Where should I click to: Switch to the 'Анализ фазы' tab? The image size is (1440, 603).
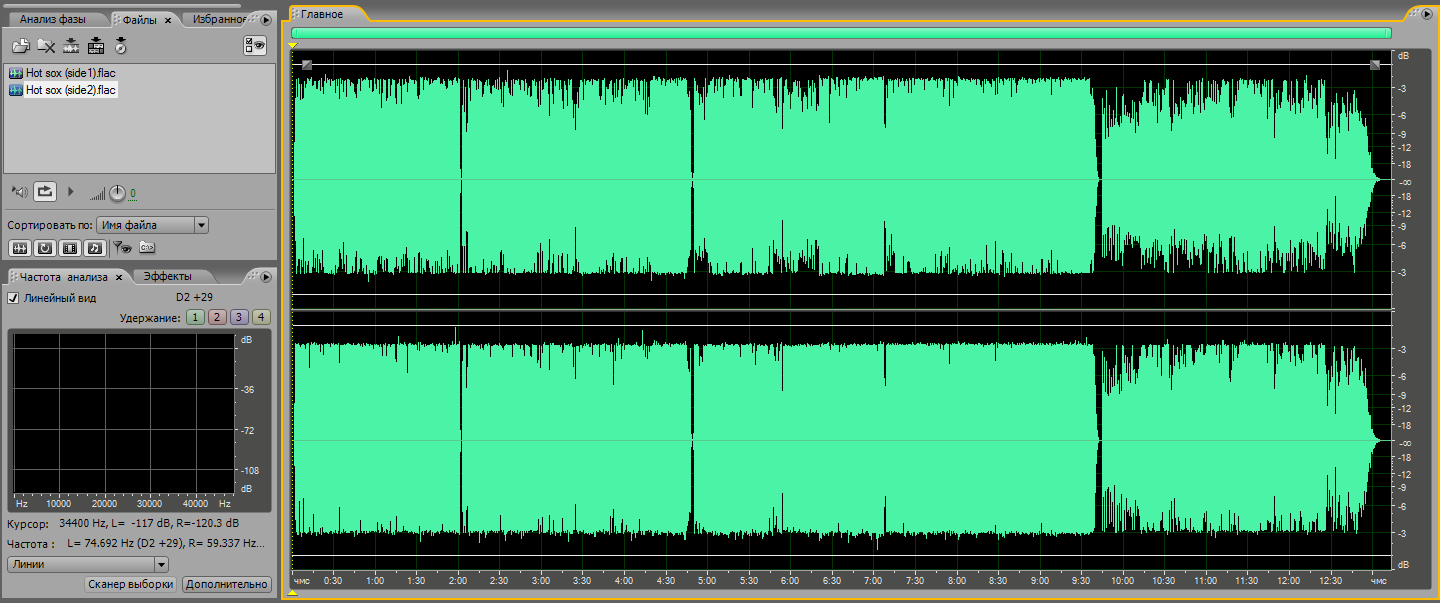(x=53, y=20)
